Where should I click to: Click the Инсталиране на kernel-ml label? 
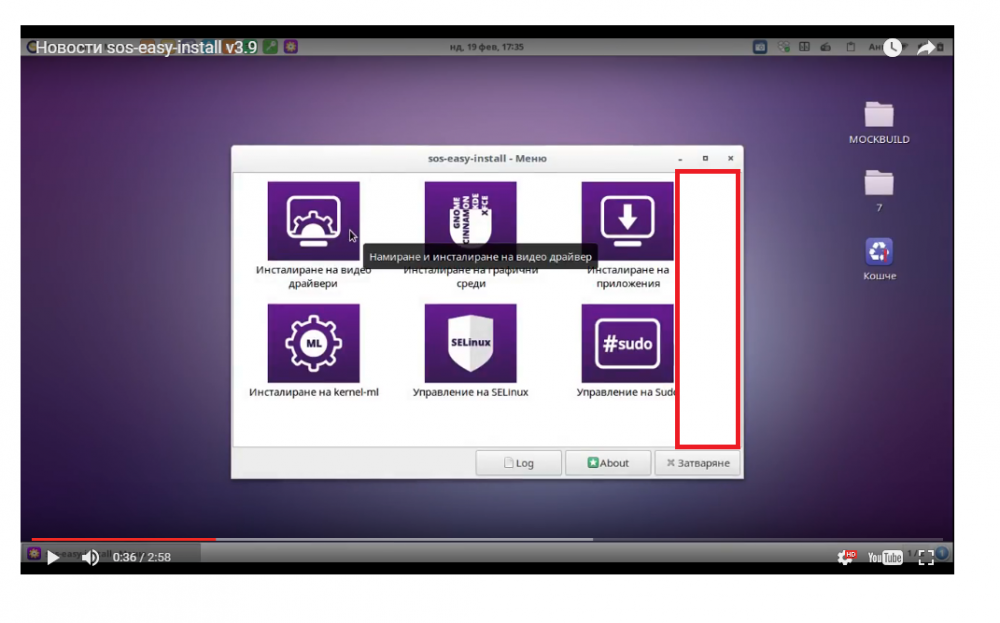(x=313, y=392)
